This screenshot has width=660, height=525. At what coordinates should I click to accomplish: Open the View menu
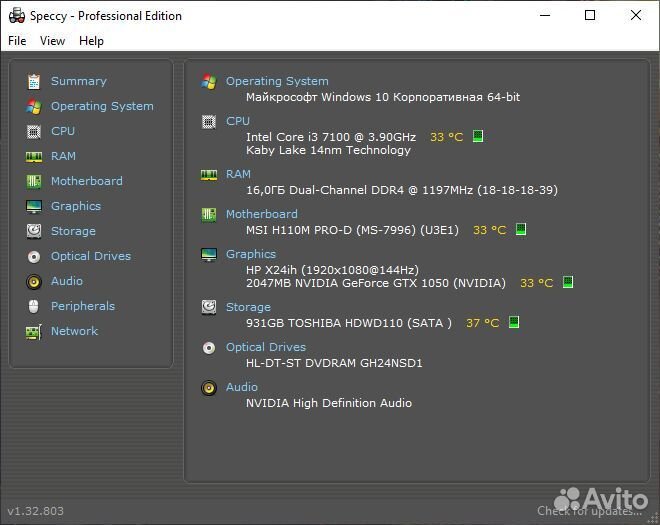pos(52,41)
